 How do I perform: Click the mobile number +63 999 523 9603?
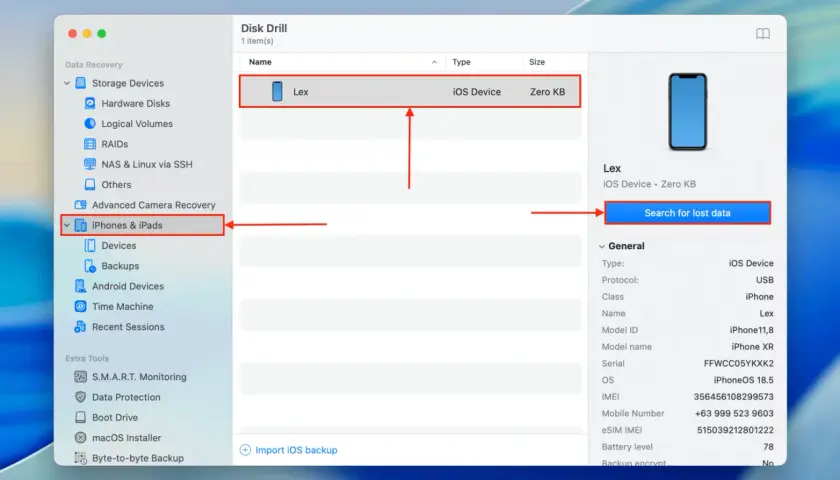734,414
